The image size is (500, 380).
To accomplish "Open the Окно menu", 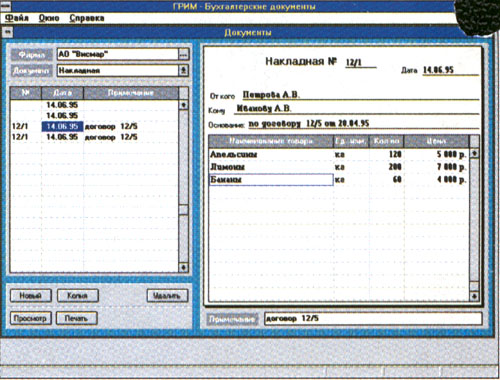I will point(49,18).
